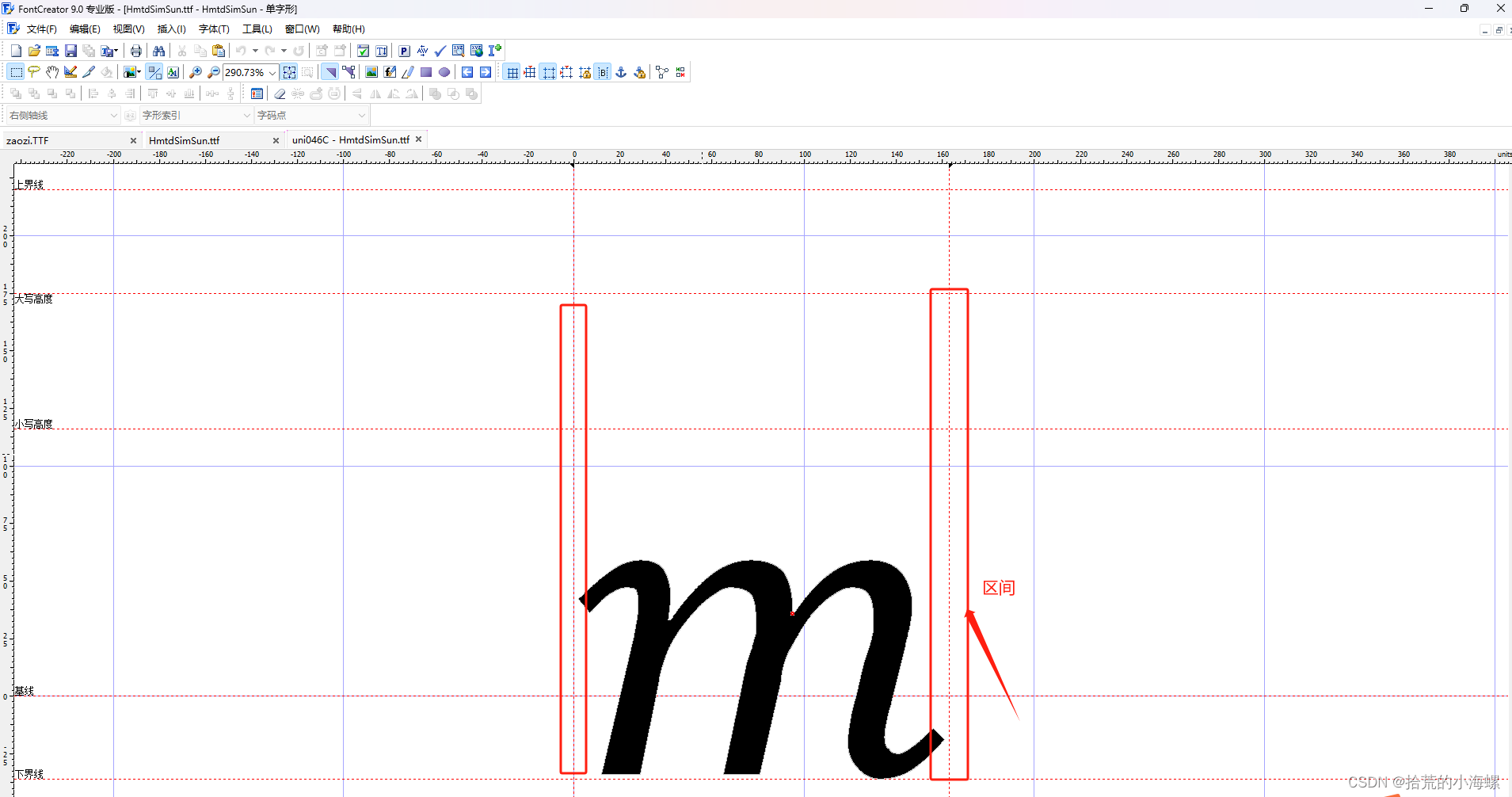The height and width of the screenshot is (797, 1512).
Task: Switch to the zaozi.TTF tab
Action: 28,140
